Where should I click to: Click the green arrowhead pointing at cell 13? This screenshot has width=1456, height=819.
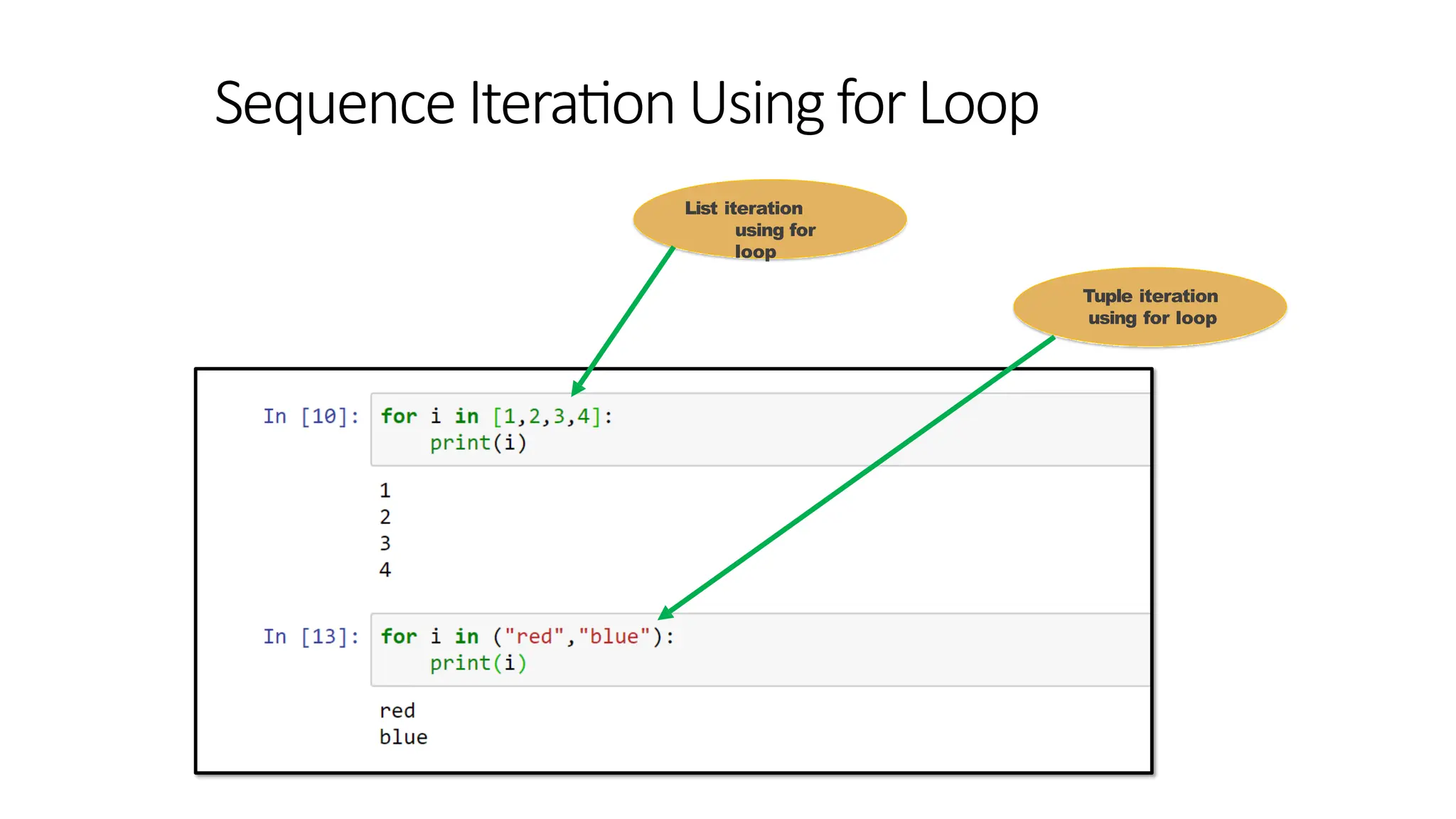[x=666, y=612]
